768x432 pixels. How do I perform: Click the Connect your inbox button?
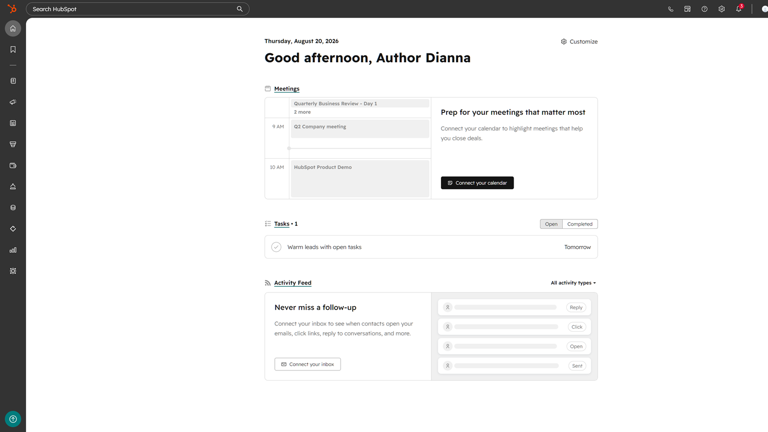coord(307,364)
